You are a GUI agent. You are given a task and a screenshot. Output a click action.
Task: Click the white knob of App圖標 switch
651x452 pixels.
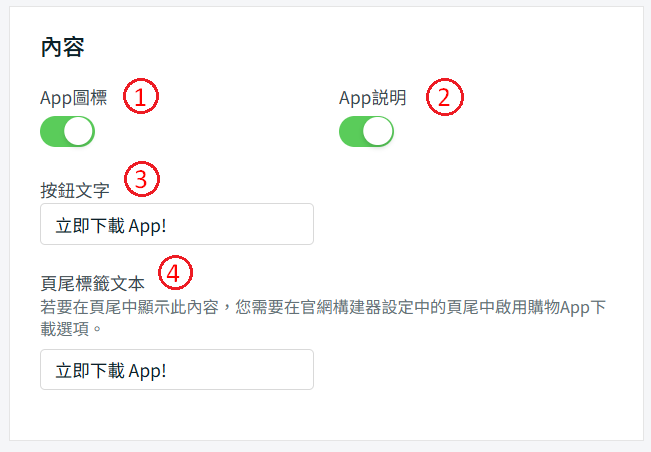pyautogui.click(x=79, y=131)
